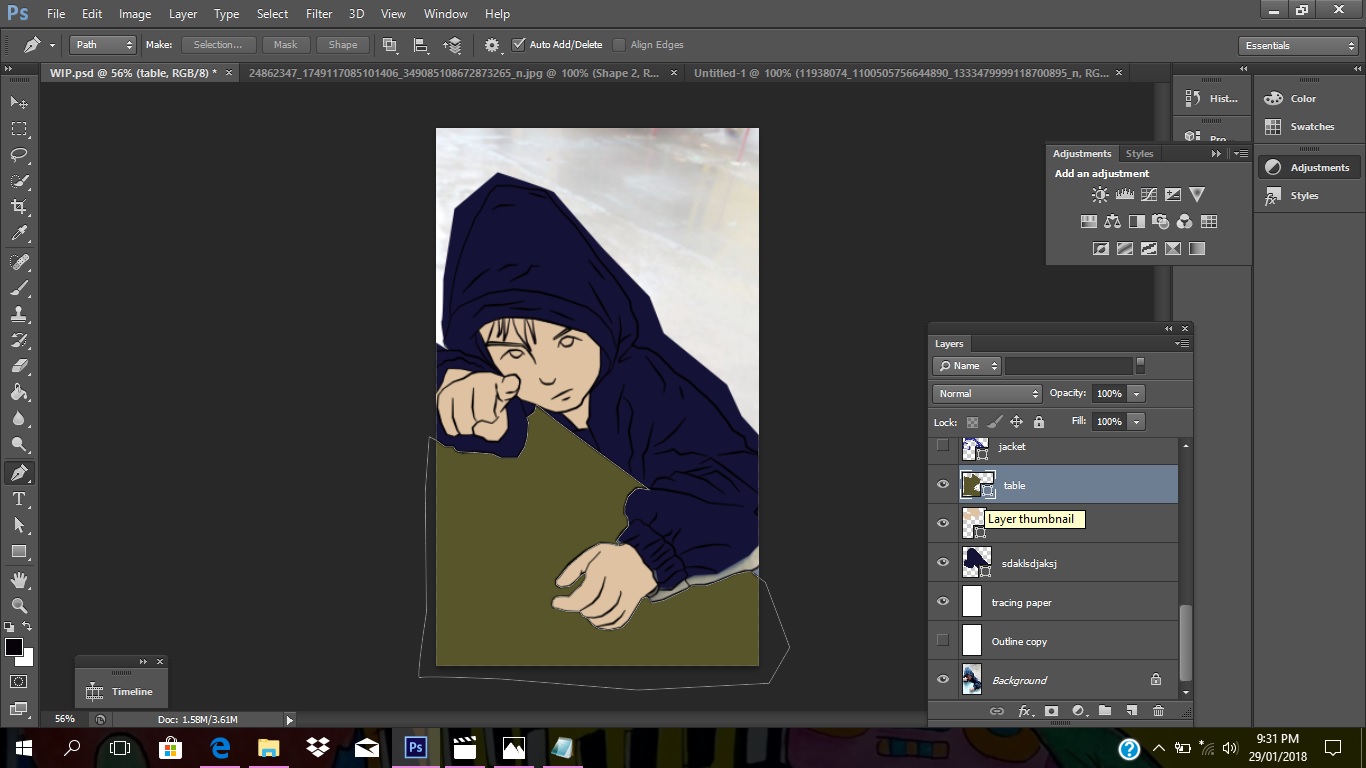This screenshot has width=1366, height=768.
Task: Delete layer with trash icon
Action: click(x=1158, y=711)
